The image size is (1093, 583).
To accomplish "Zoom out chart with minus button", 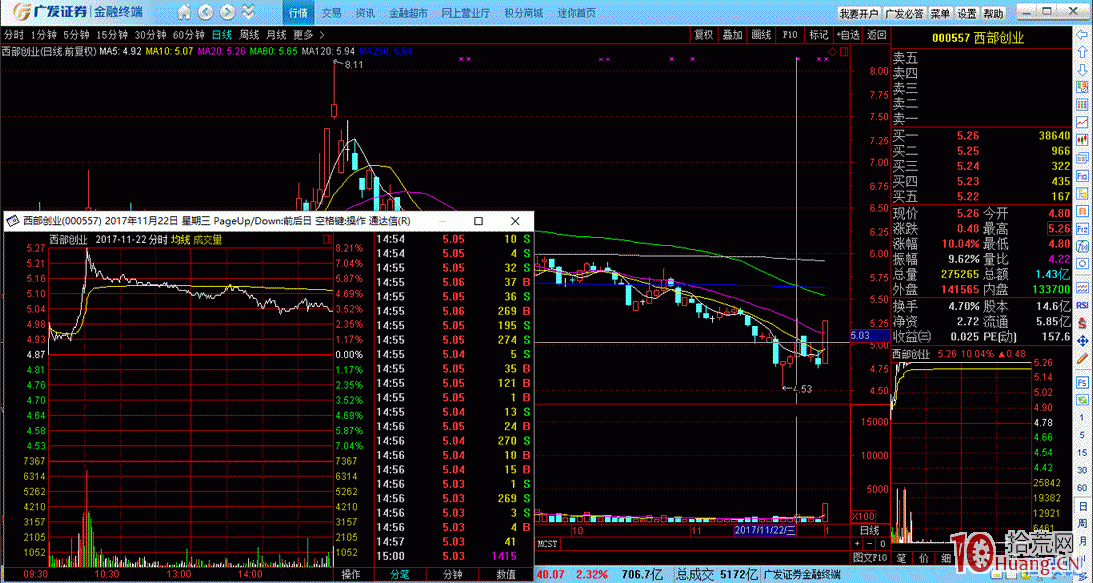I will (870, 544).
